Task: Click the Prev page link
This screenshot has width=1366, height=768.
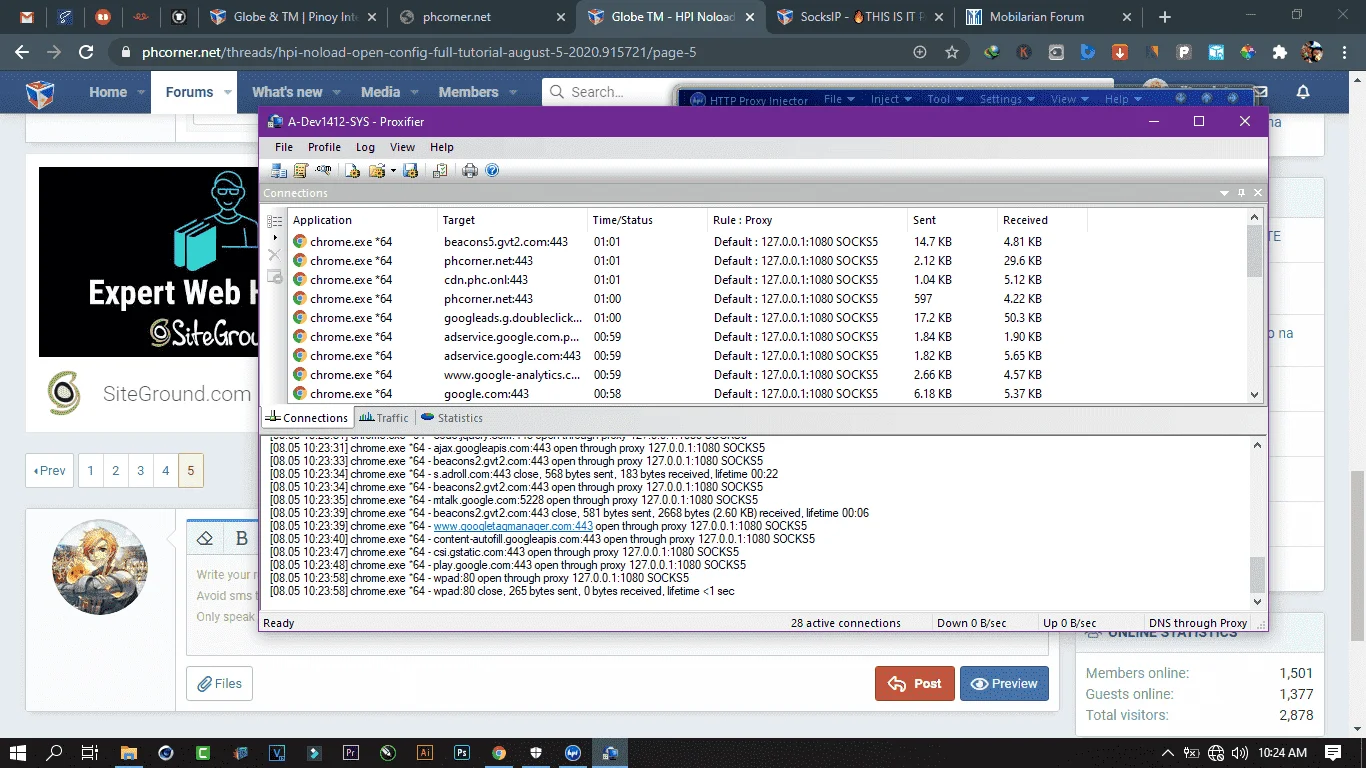Action: (49, 470)
